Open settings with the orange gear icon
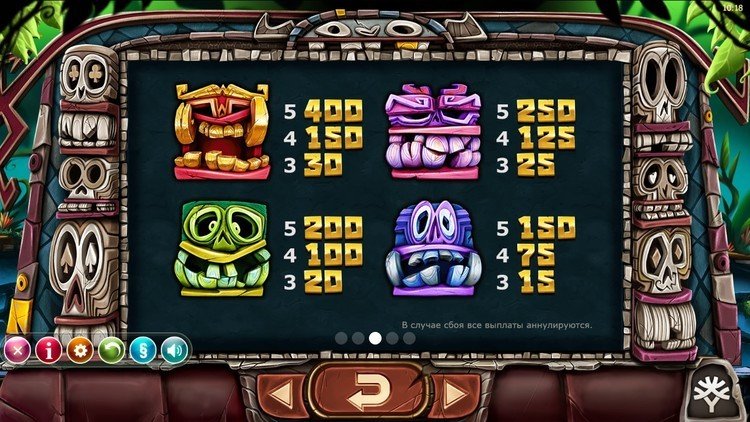The image size is (750, 422). [80, 351]
